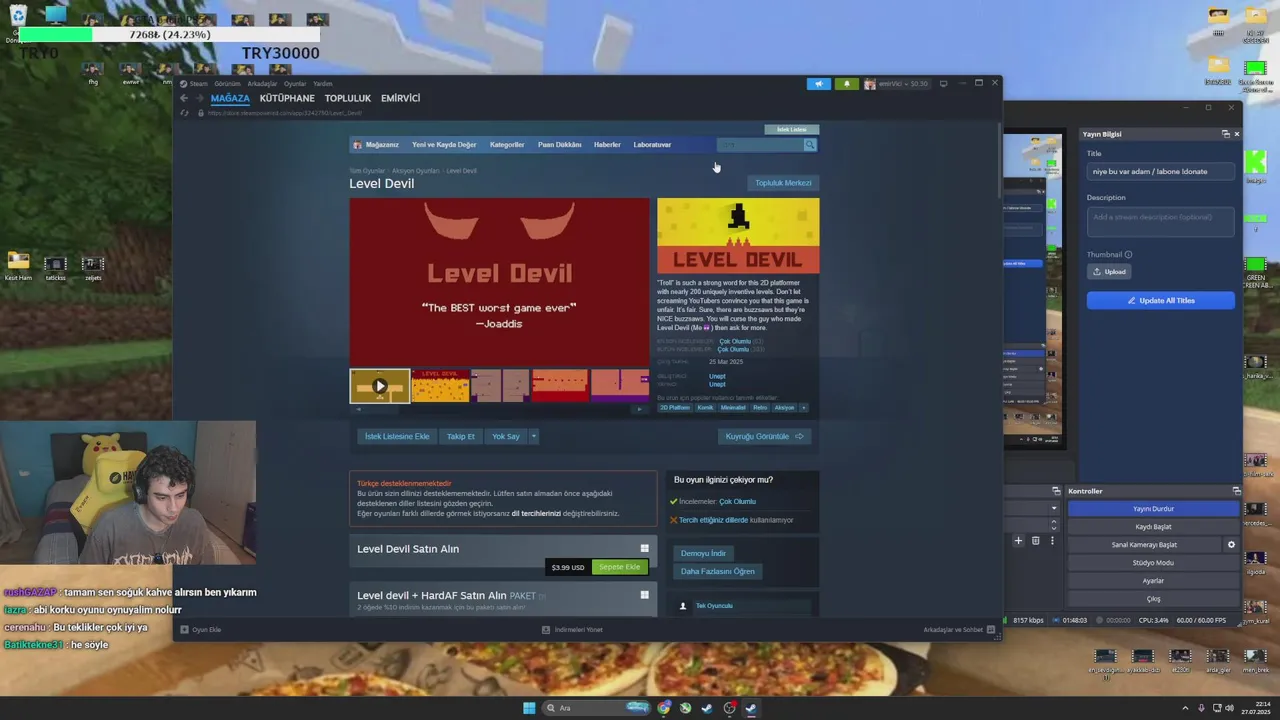
Task: Open the Yardım menu
Action: [x=323, y=84]
